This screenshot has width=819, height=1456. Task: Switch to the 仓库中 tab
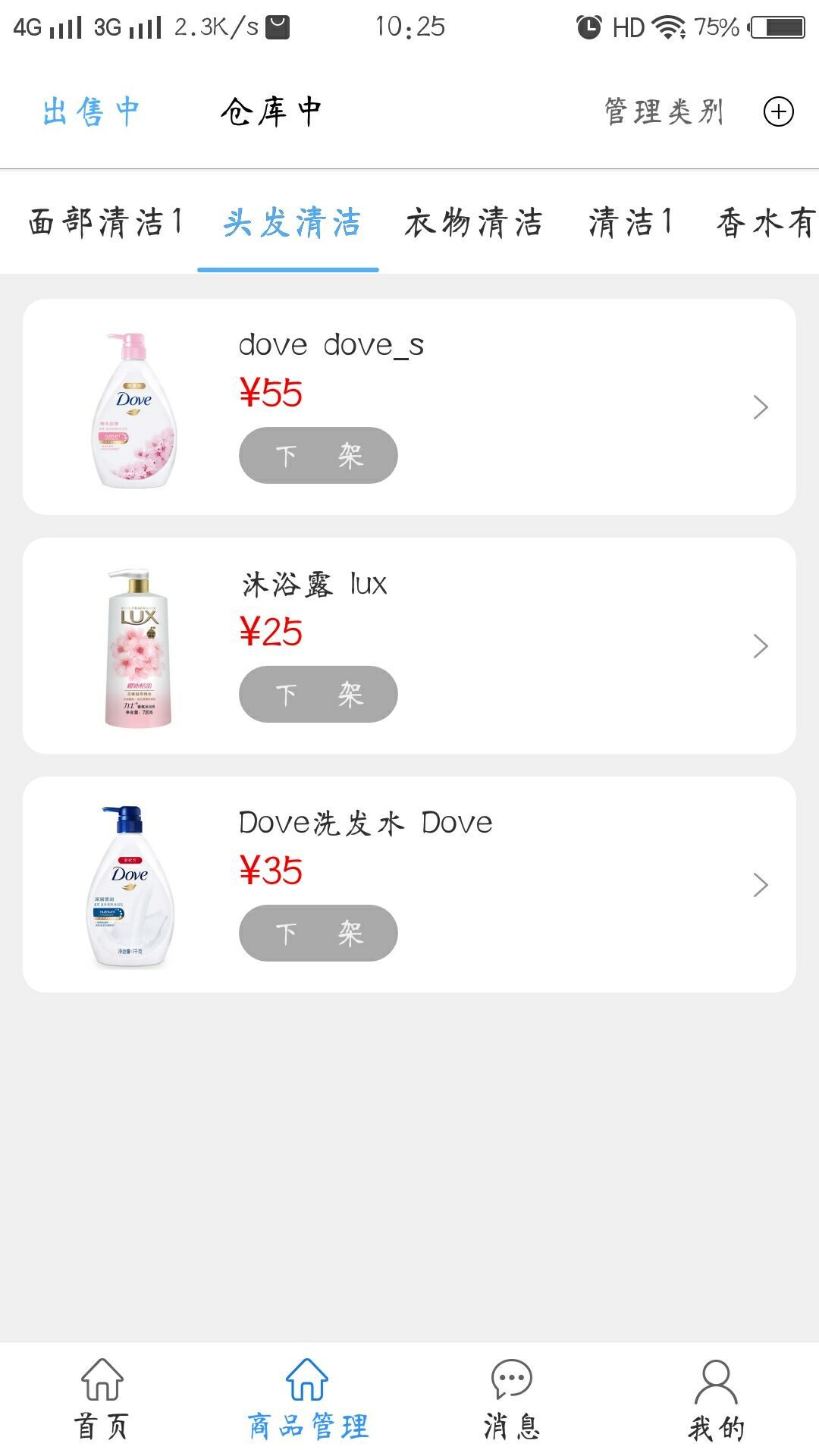coord(271,112)
